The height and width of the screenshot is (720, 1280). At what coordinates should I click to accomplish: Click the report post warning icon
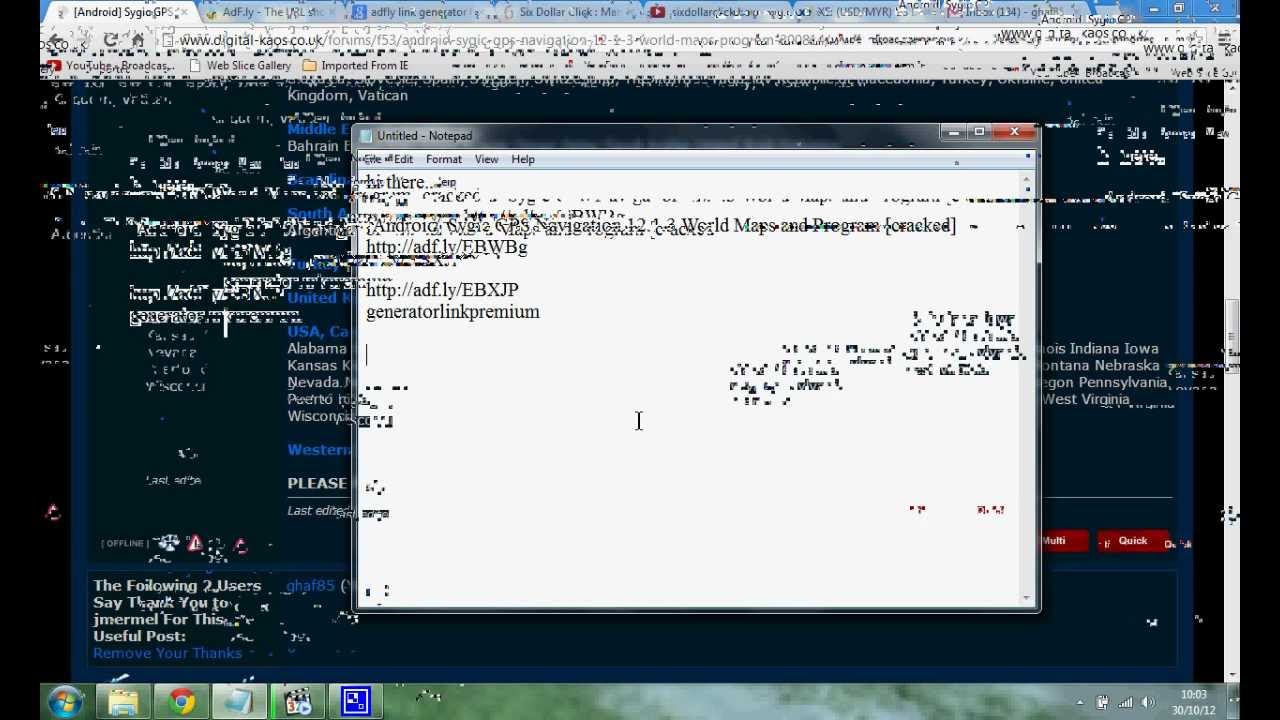pyautogui.click(x=196, y=543)
